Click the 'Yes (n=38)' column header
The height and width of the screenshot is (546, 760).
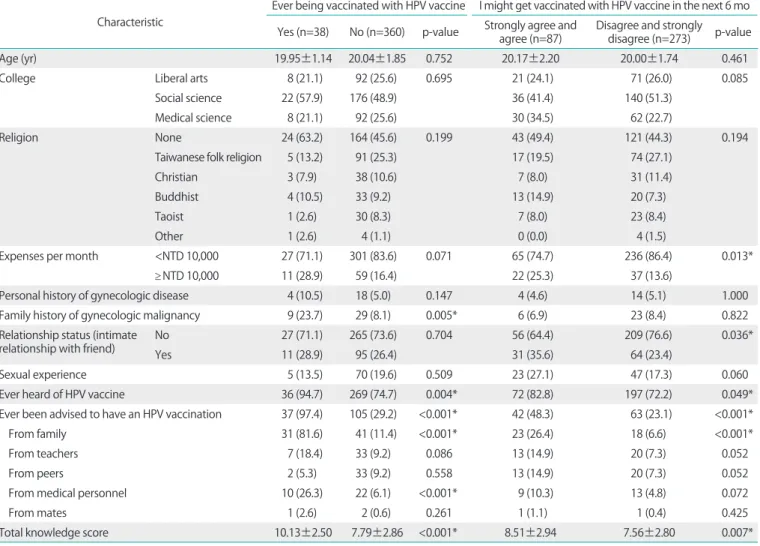pos(303,32)
